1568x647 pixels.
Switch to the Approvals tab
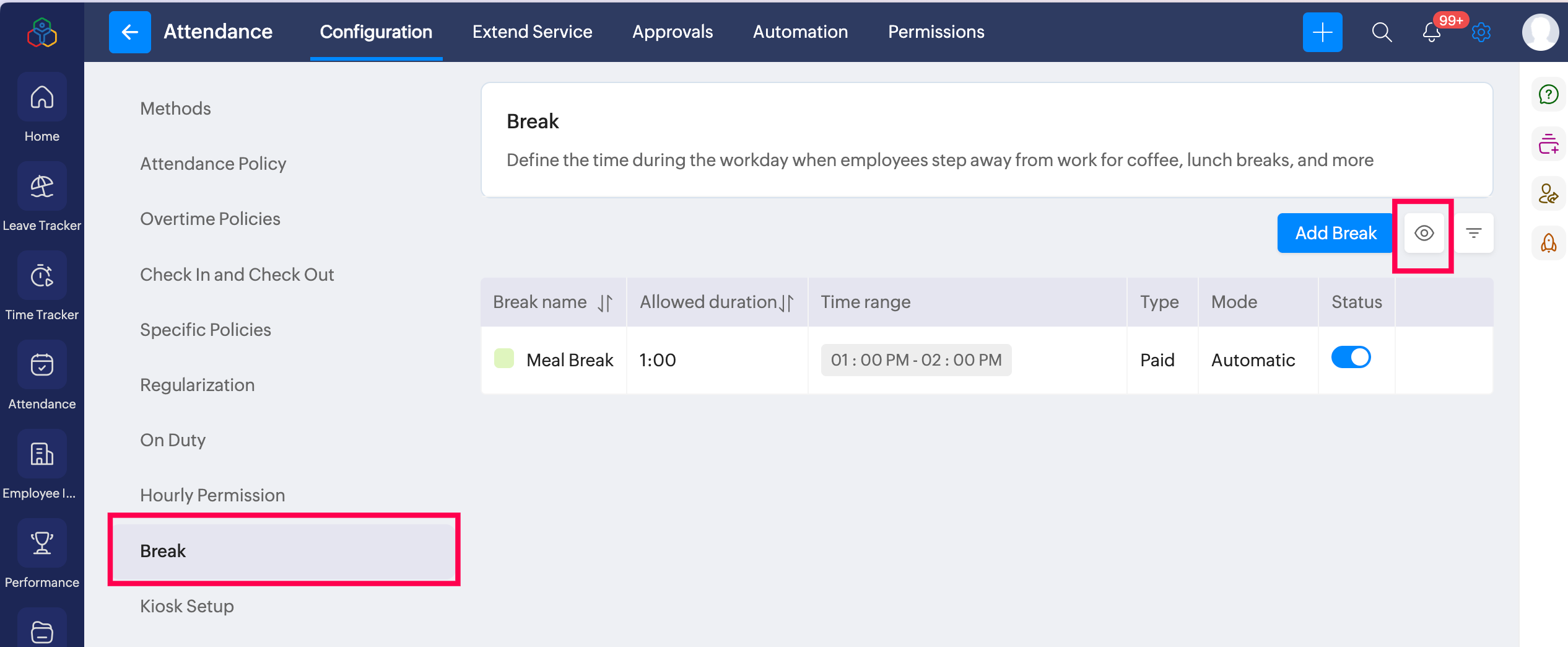[673, 32]
